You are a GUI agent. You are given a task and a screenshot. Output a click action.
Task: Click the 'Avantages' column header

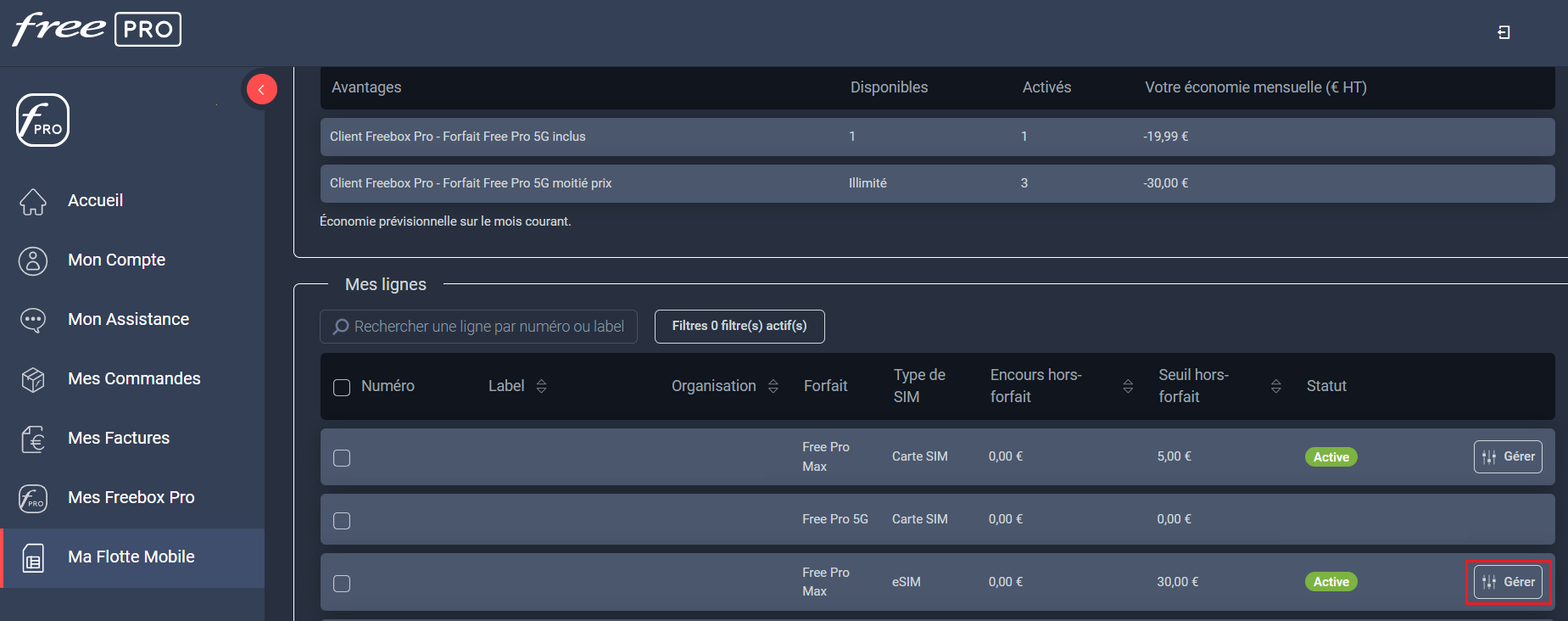366,87
